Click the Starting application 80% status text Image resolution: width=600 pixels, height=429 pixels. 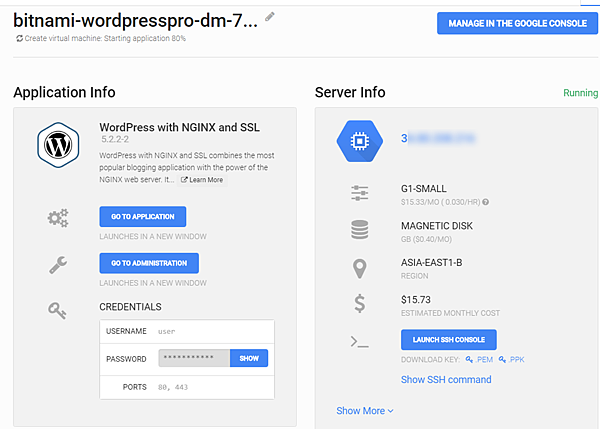[x=145, y=38]
